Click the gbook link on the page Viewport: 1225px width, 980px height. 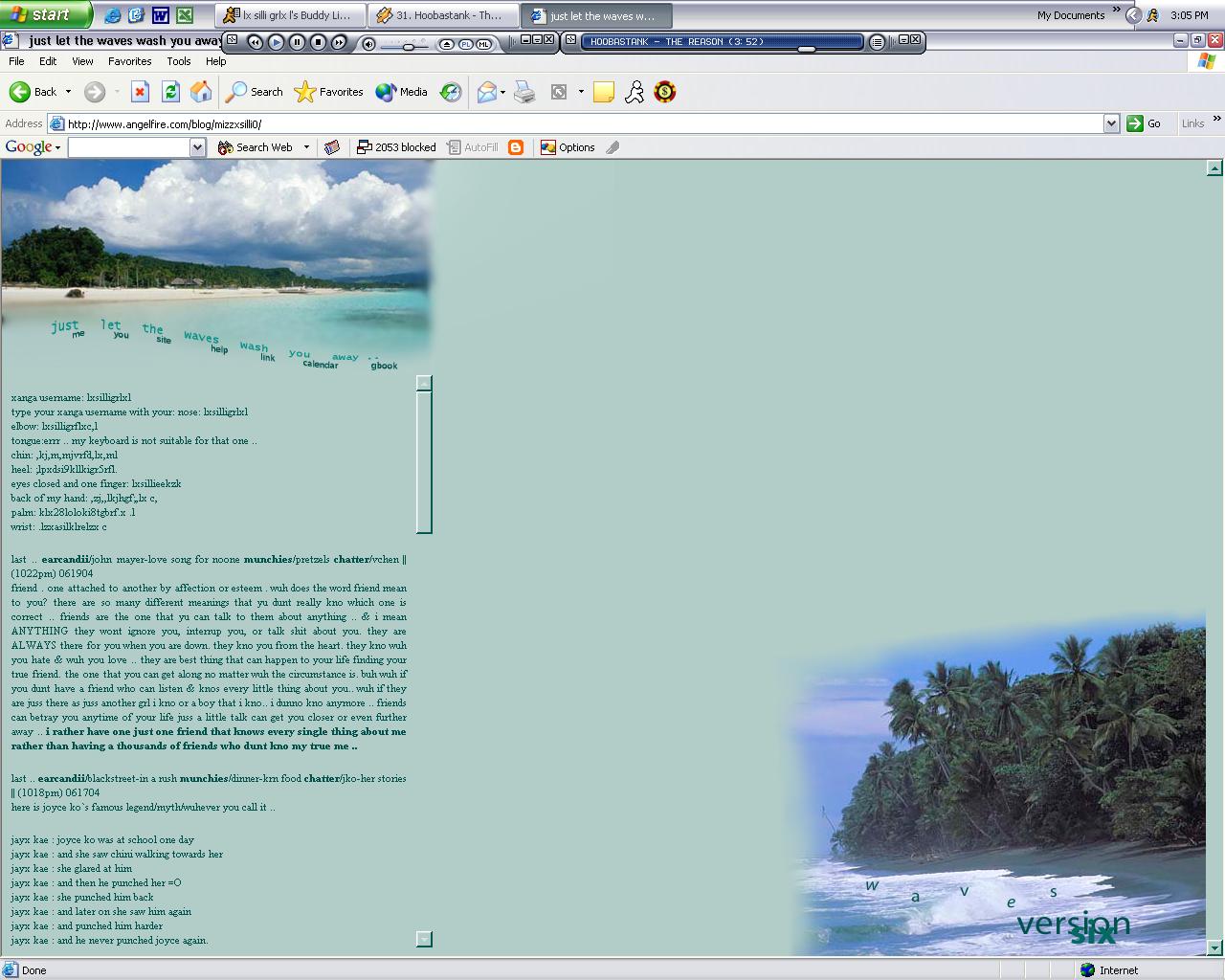[x=384, y=366]
